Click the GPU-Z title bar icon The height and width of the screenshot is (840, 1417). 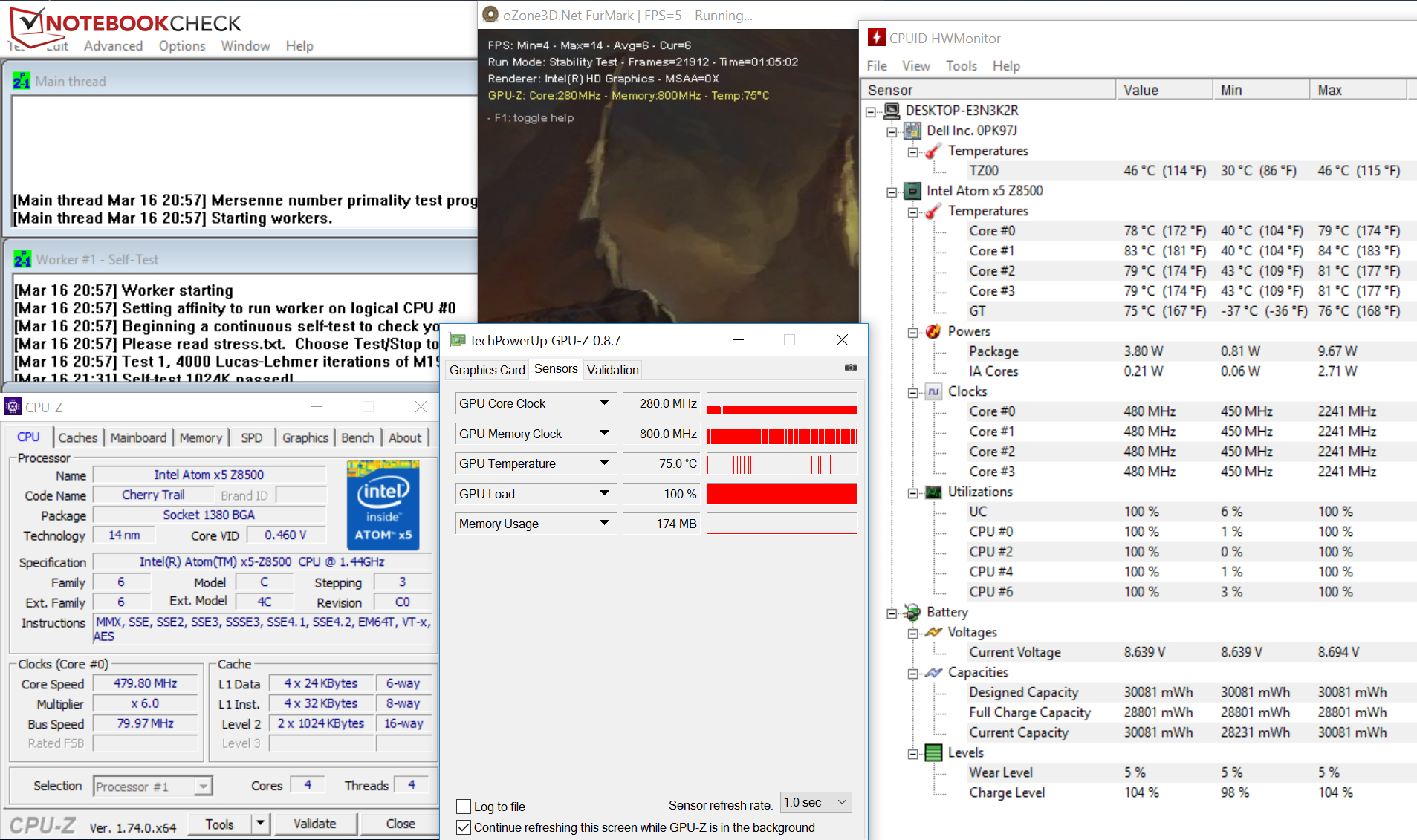[x=458, y=340]
